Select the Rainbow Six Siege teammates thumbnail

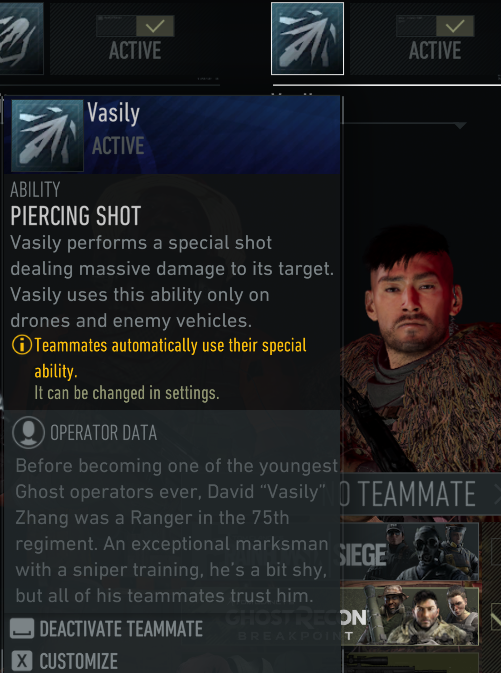(x=410, y=552)
